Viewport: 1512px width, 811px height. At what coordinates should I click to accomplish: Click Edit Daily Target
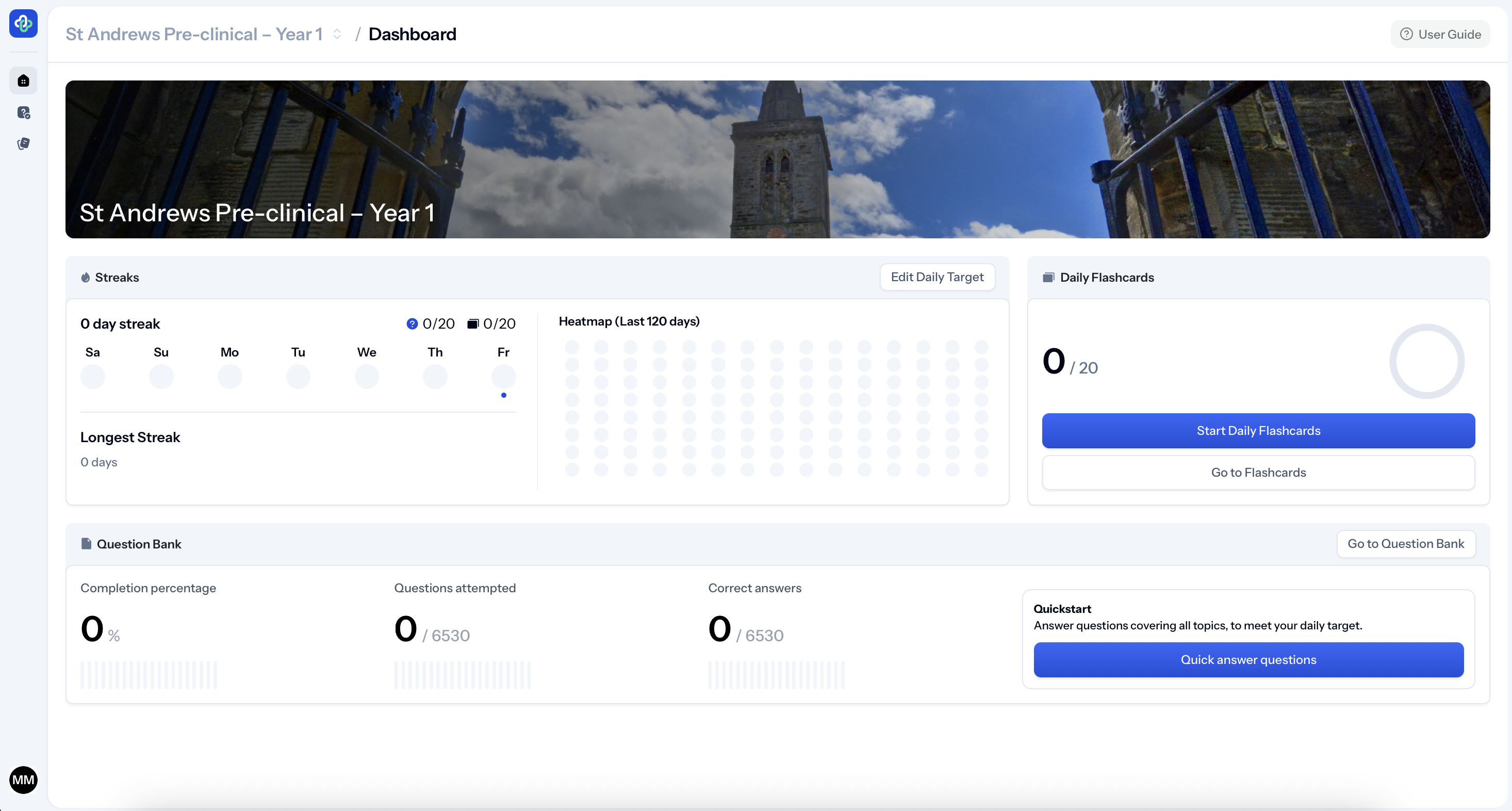tap(937, 277)
